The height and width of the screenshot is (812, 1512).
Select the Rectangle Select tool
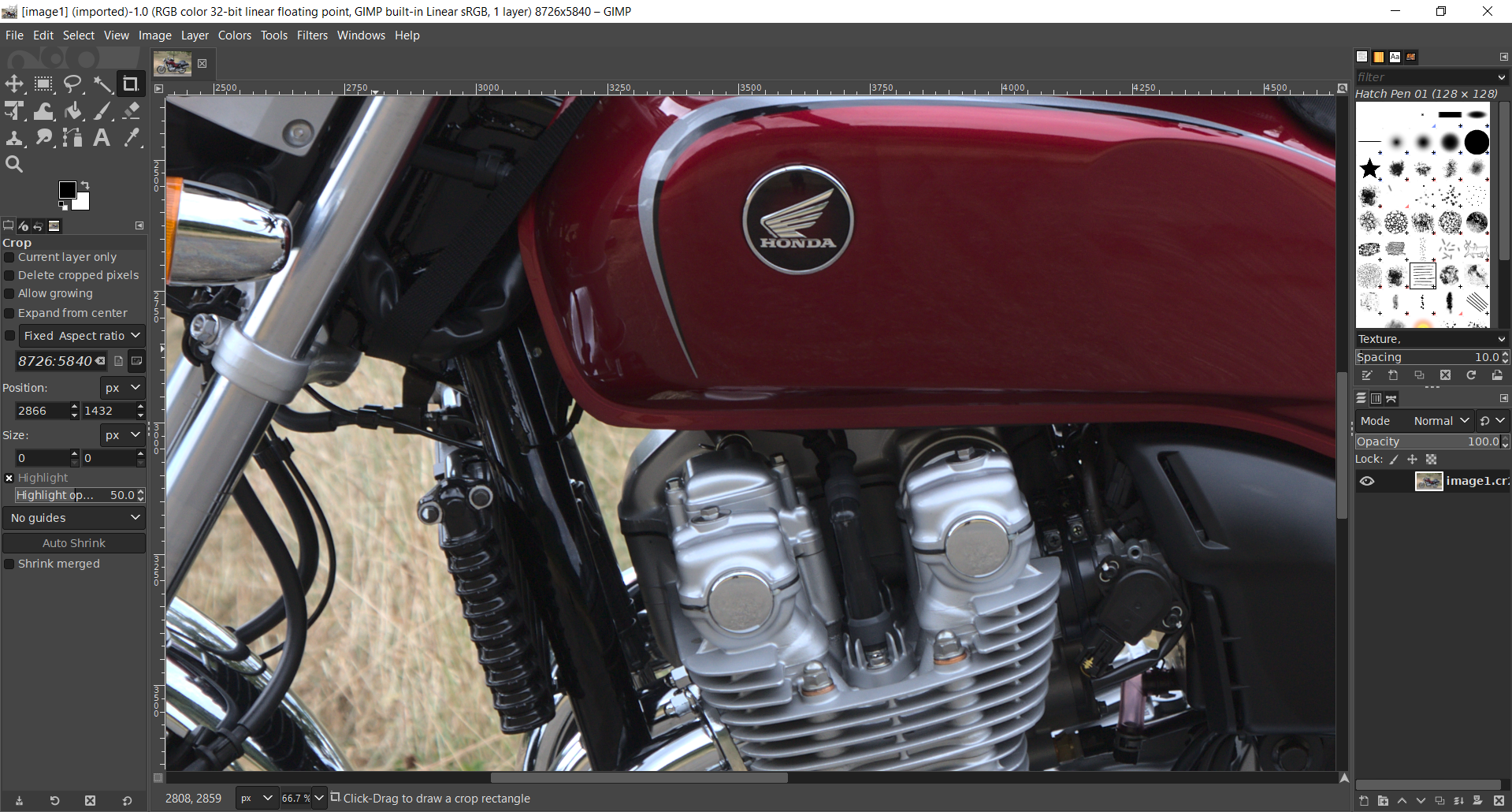click(43, 84)
